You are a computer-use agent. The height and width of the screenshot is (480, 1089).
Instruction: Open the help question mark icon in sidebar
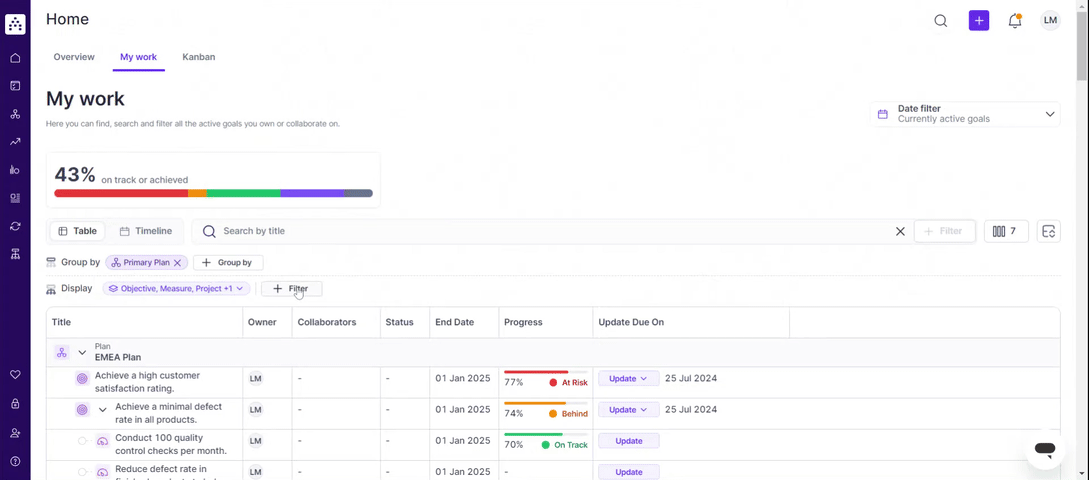coord(15,461)
